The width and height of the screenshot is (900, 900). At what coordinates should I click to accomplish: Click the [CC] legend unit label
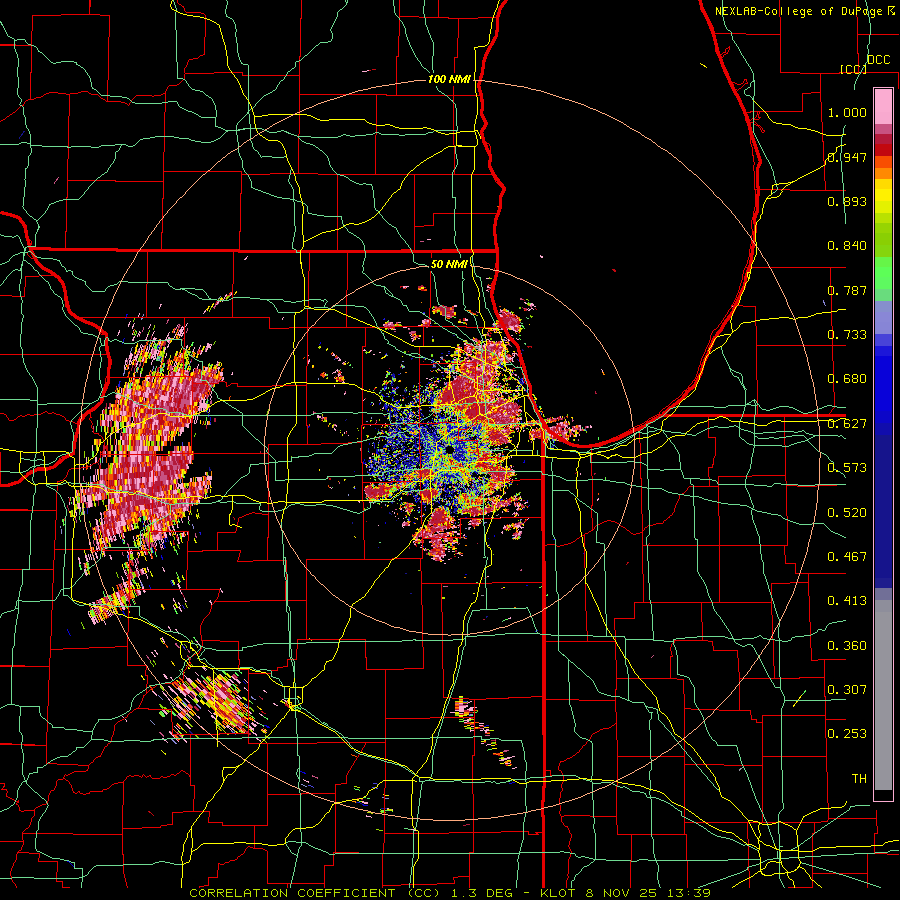(x=853, y=69)
